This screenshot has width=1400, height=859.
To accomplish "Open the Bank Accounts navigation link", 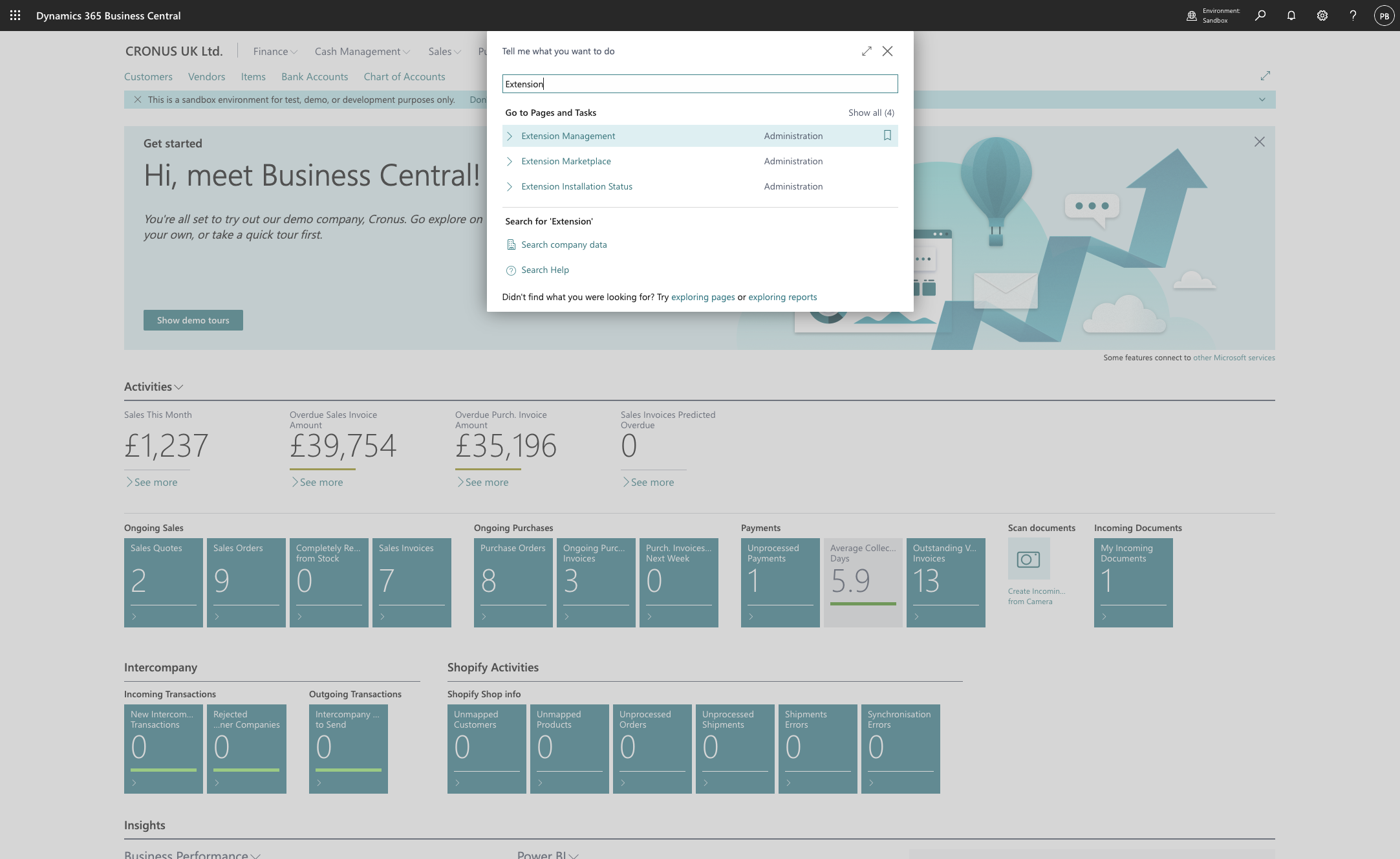I will 315,76.
